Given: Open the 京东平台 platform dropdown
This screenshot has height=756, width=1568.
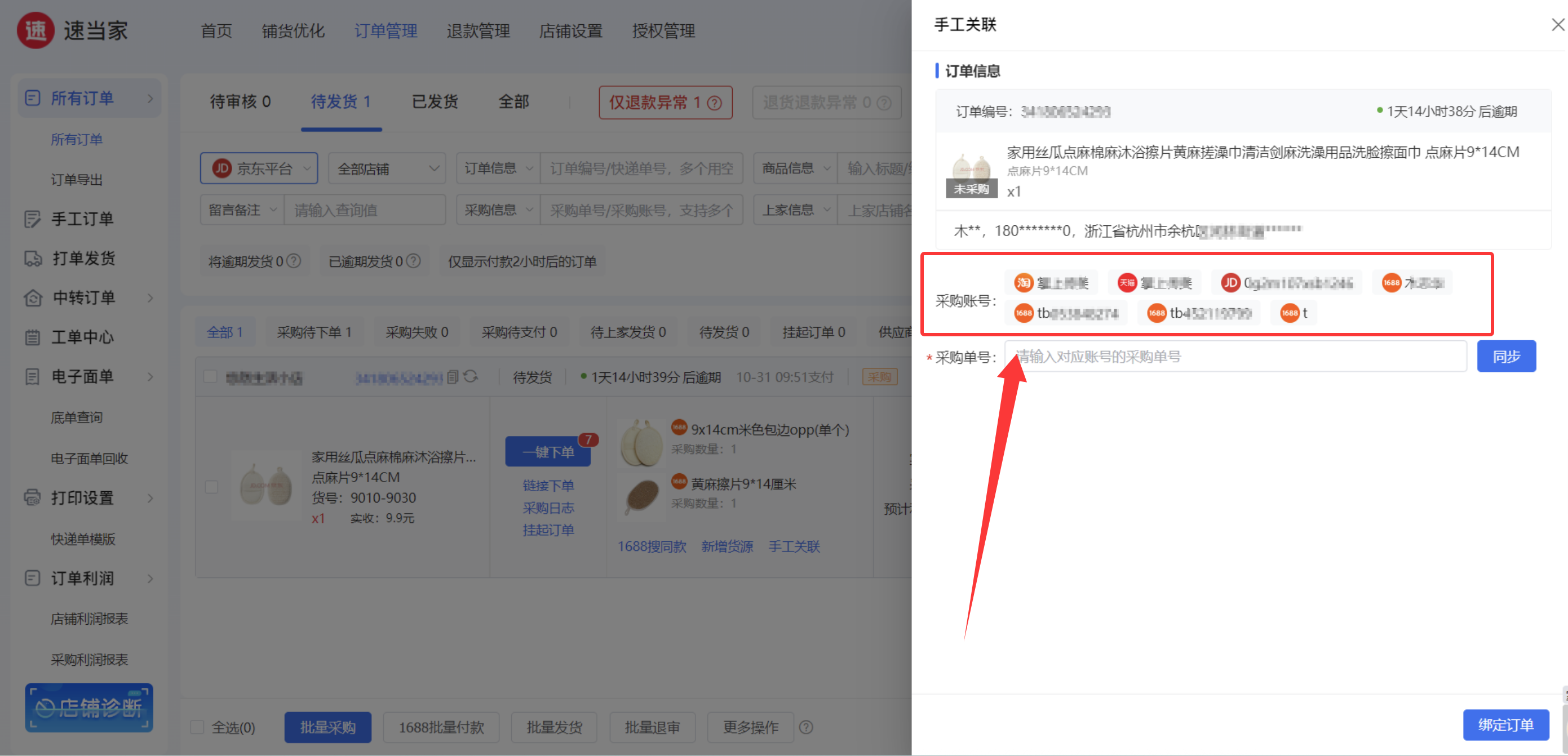Looking at the screenshot, I should point(259,168).
